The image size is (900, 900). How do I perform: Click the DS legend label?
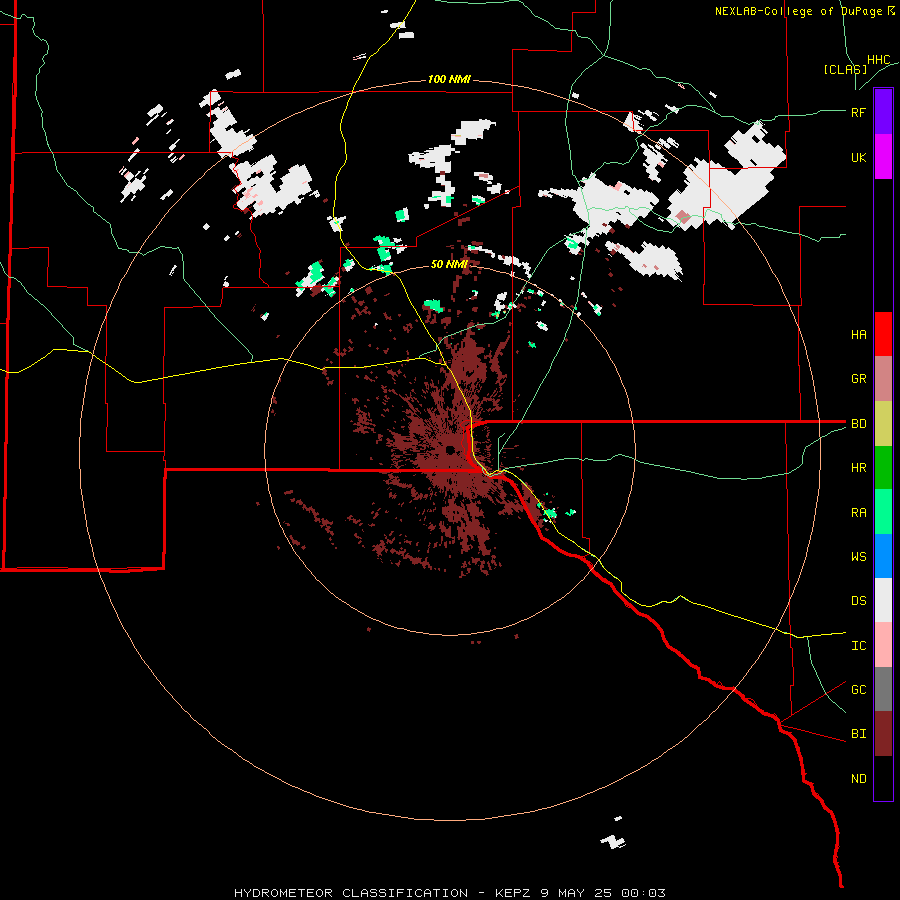click(858, 601)
